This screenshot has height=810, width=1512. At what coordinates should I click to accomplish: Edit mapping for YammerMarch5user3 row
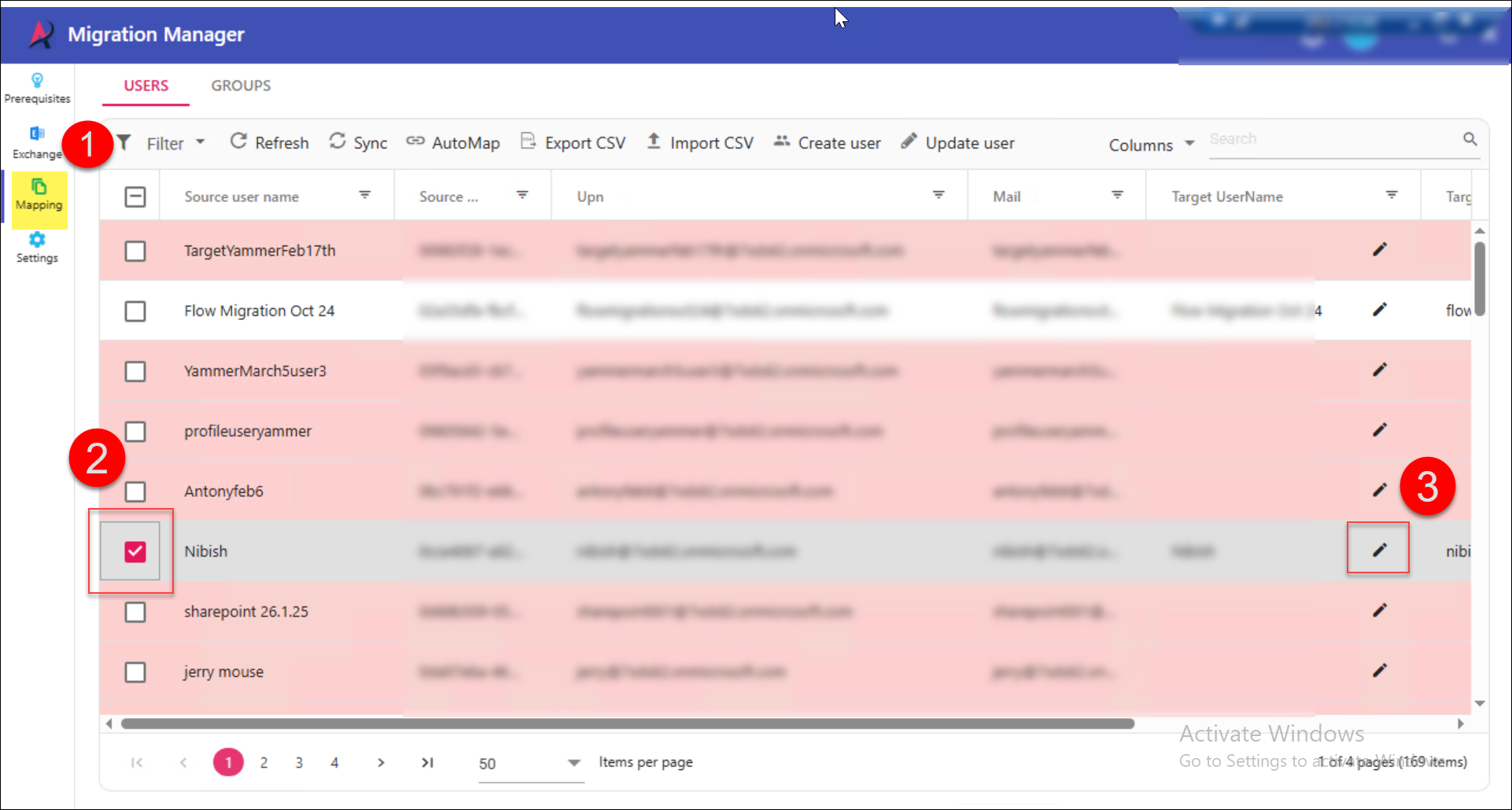[1379, 370]
